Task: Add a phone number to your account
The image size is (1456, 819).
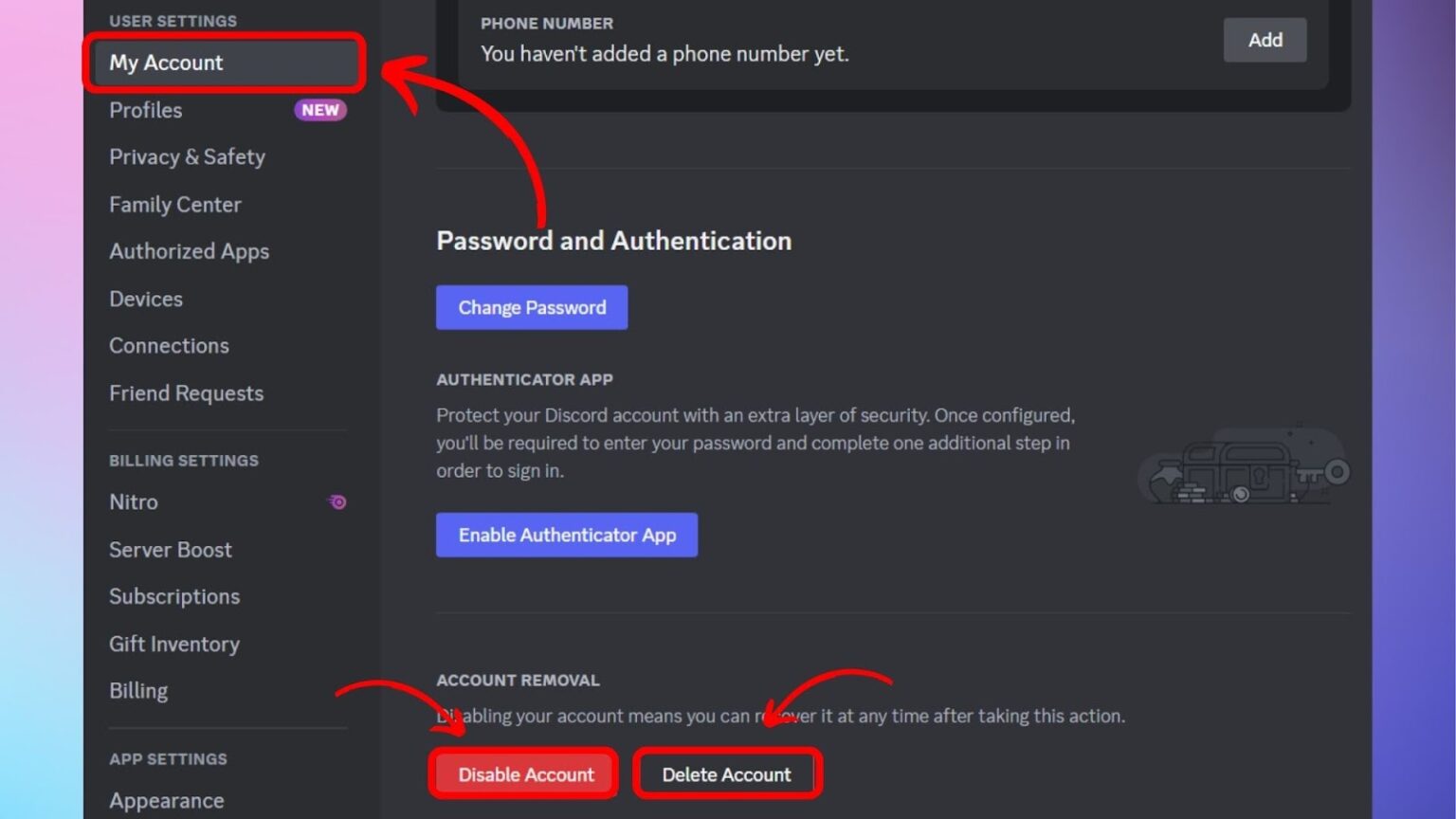Action: 1265,40
